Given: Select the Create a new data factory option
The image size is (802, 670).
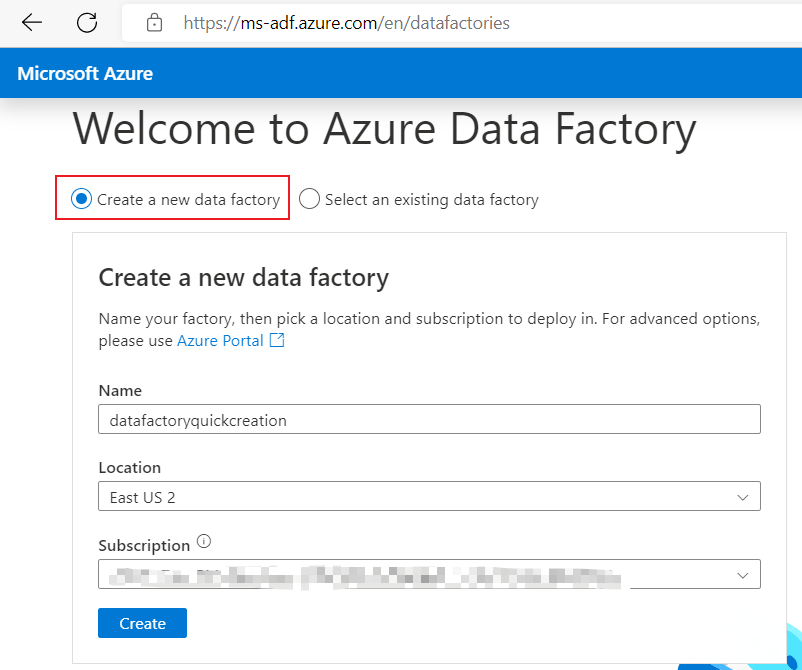Looking at the screenshot, I should click(x=81, y=199).
